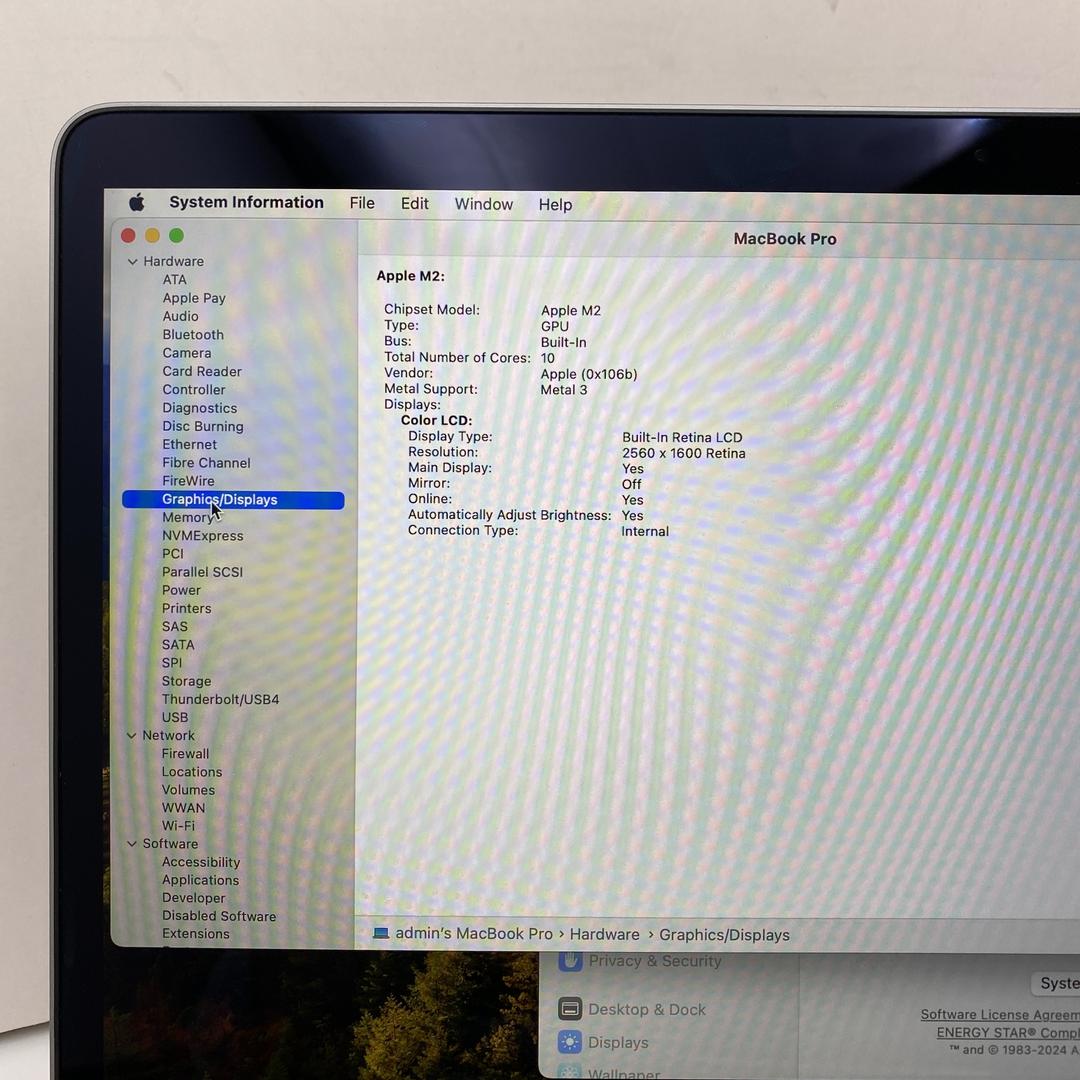Viewport: 1080px width, 1080px height.
Task: Click the Apple M2 heading
Action: (x=411, y=276)
